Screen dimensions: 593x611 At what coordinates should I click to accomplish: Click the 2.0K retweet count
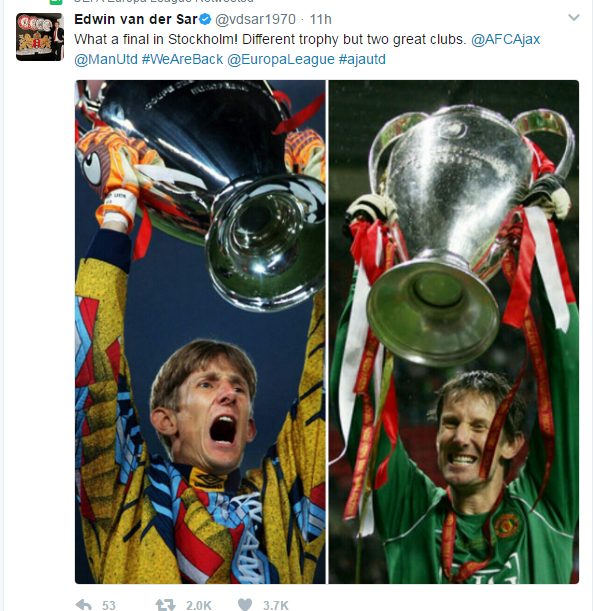pos(198,605)
